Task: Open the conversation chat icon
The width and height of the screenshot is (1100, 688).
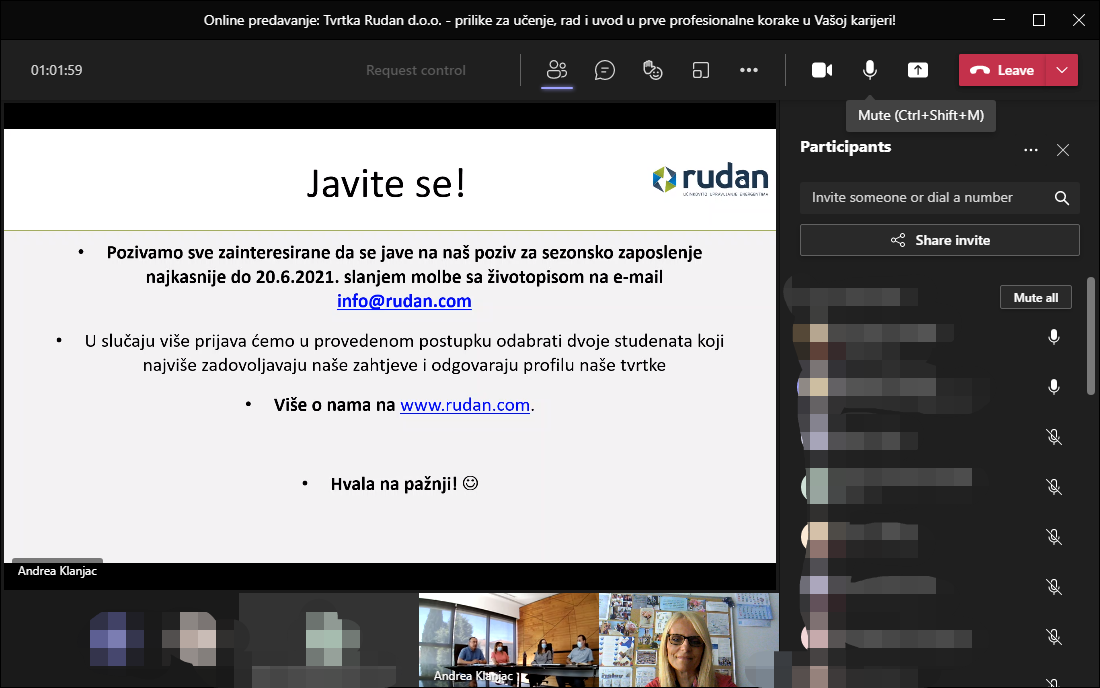Action: tap(604, 70)
